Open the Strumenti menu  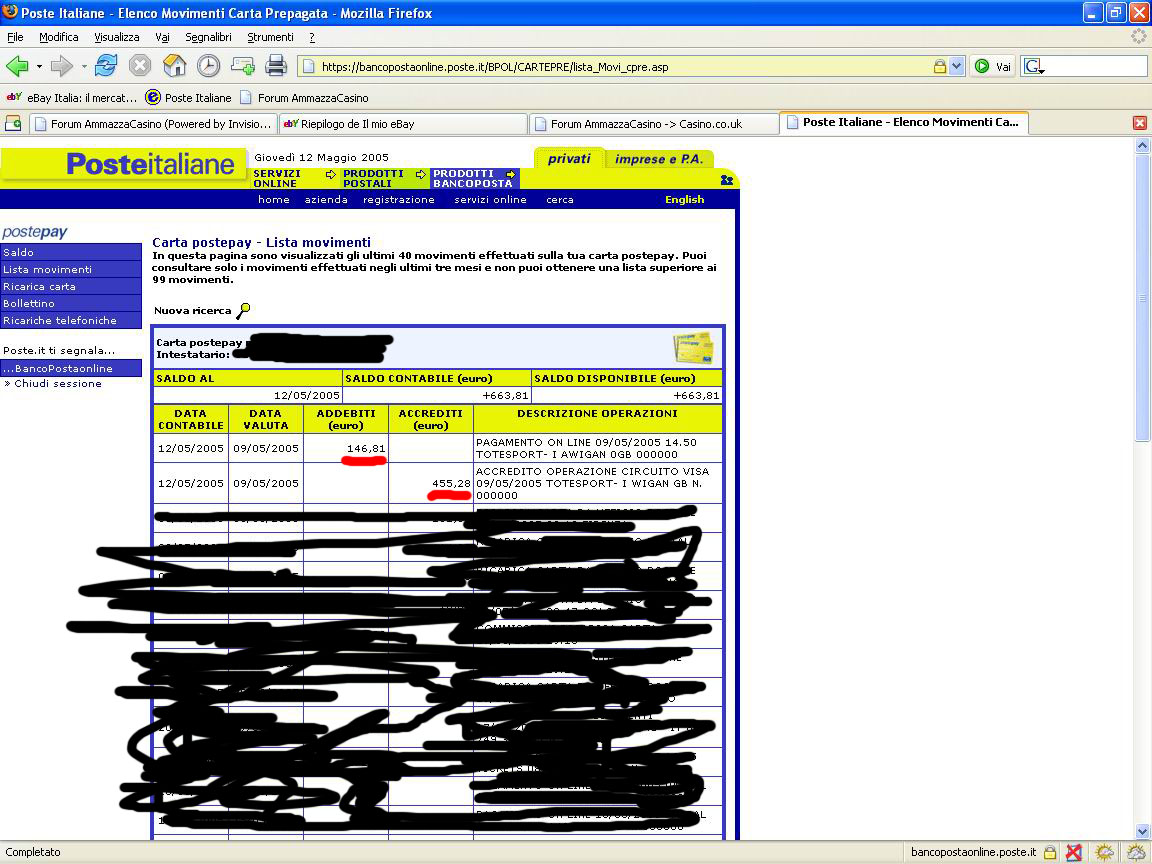[270, 37]
